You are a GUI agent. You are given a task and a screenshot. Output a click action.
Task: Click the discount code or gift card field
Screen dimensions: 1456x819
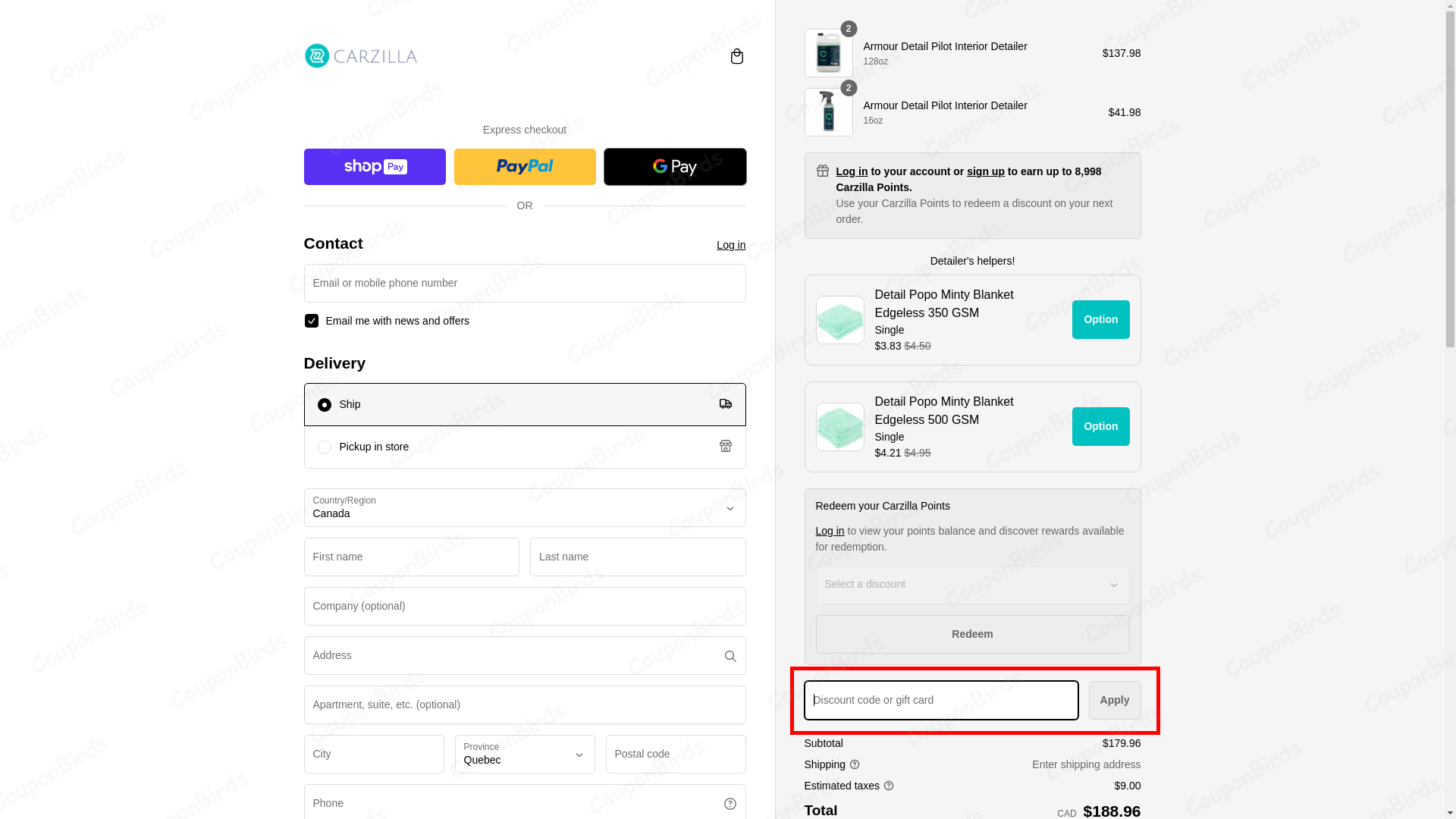940,700
